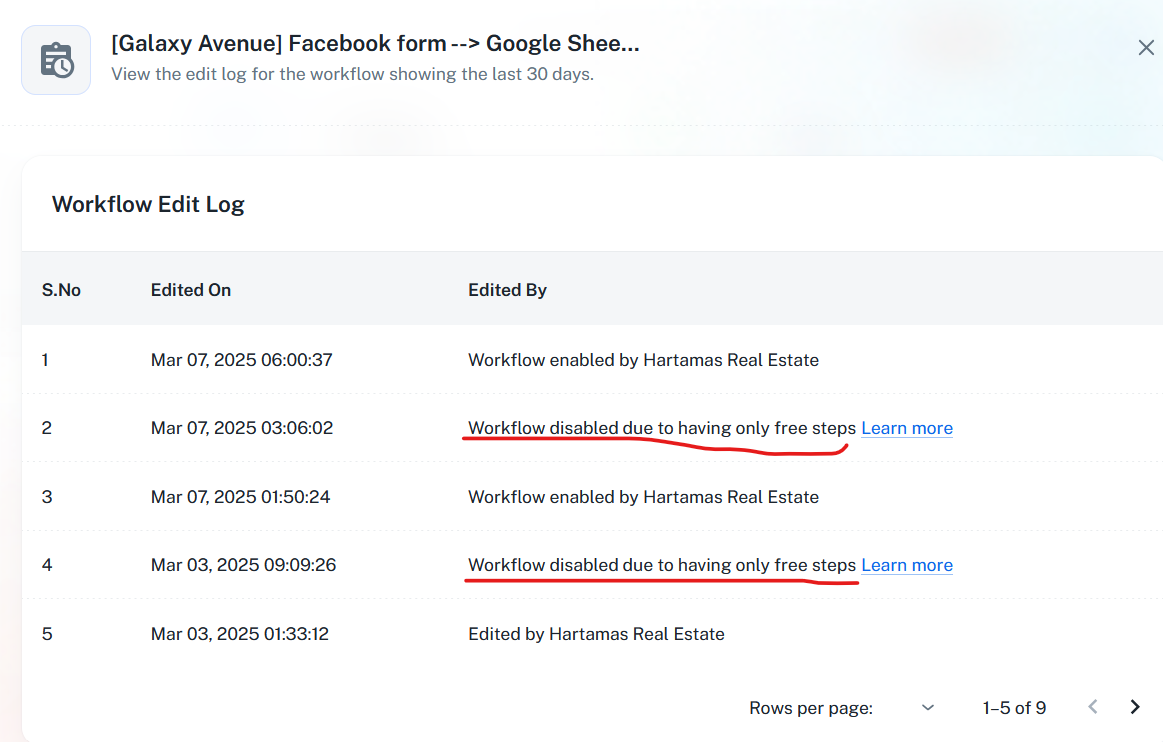Click Edited by Hartamas Real Estate text
The width and height of the screenshot is (1163, 742).
596,634
